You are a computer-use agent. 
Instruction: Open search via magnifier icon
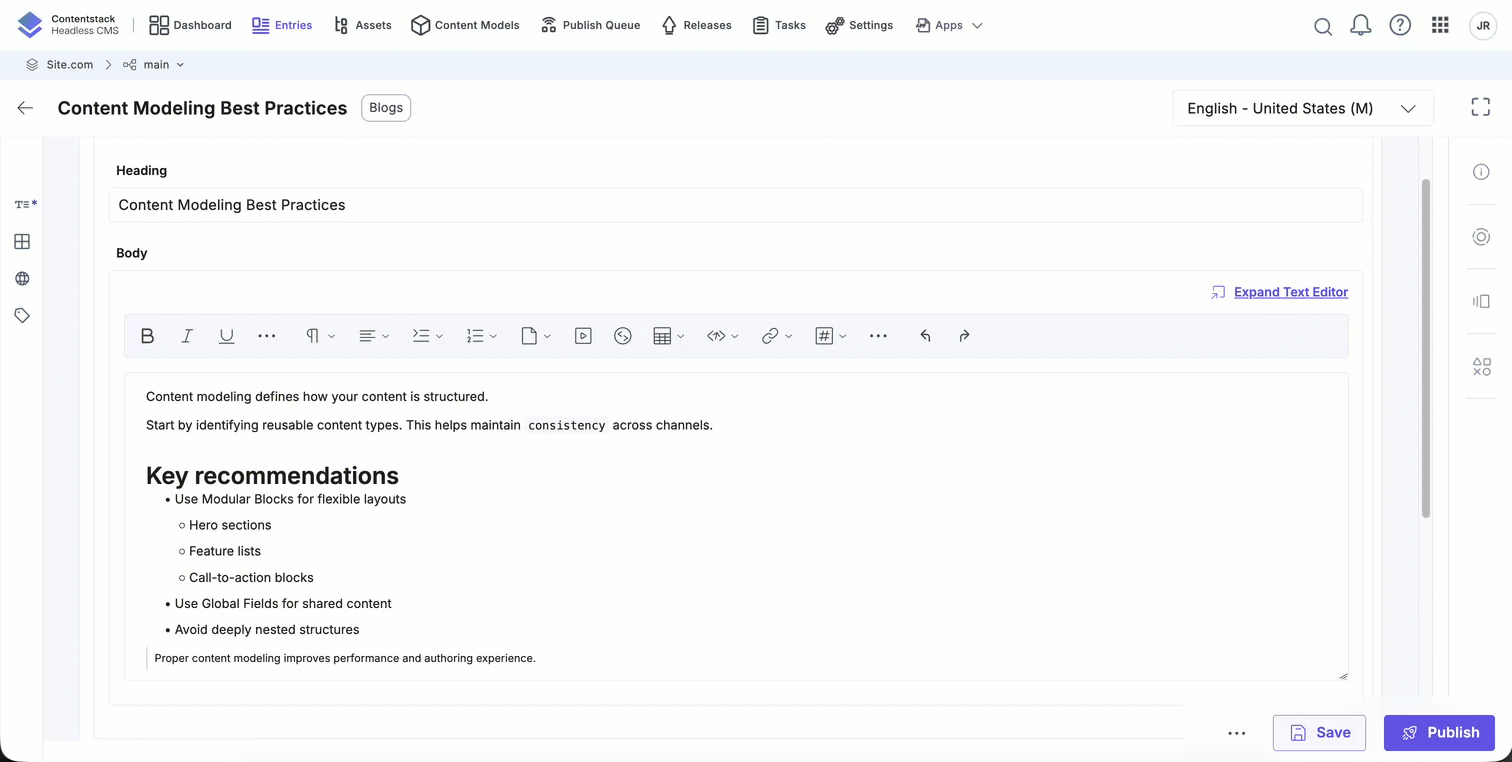[1323, 26]
